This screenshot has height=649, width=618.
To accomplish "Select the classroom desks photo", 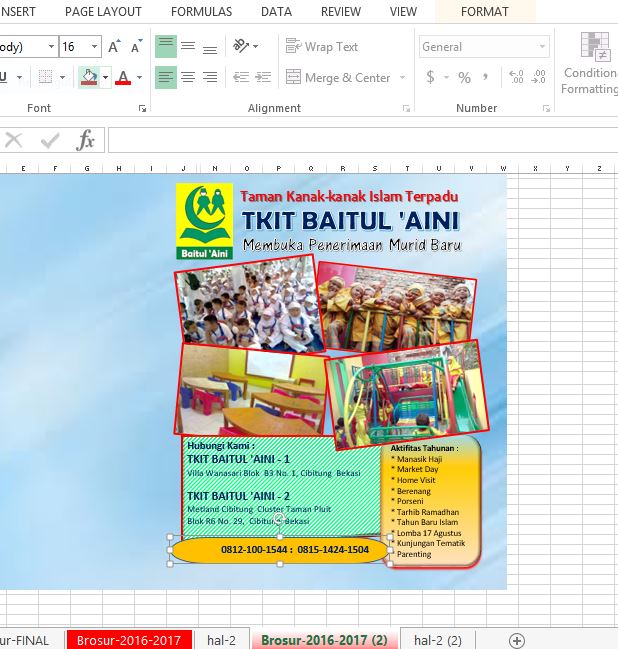I will pos(252,390).
